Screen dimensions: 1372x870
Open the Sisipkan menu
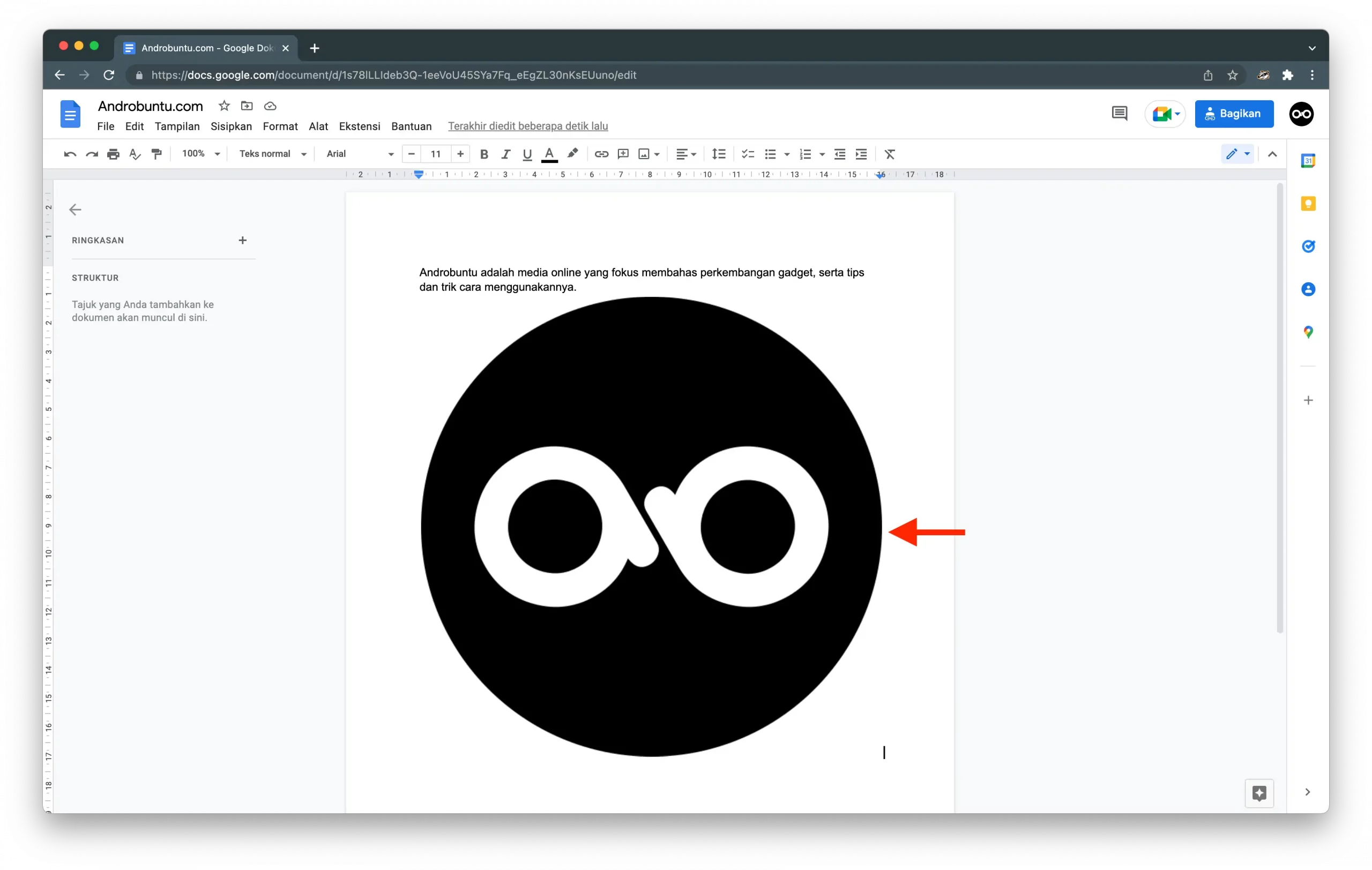point(231,126)
